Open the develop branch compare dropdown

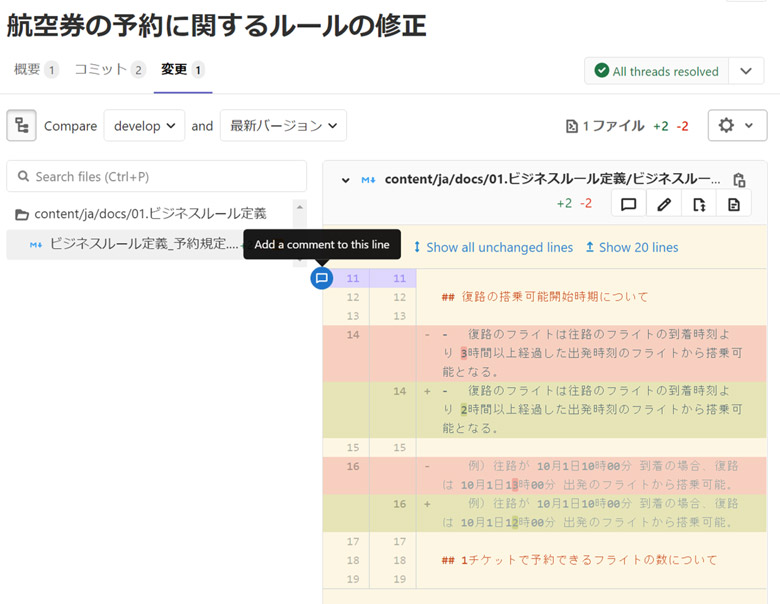click(x=144, y=125)
